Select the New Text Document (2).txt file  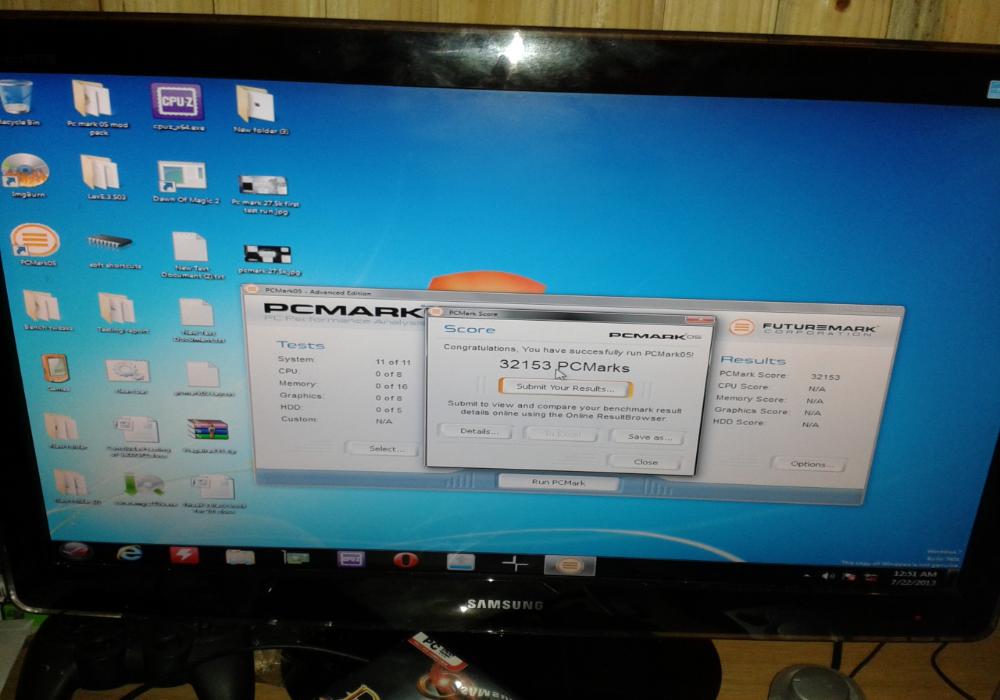[191, 255]
